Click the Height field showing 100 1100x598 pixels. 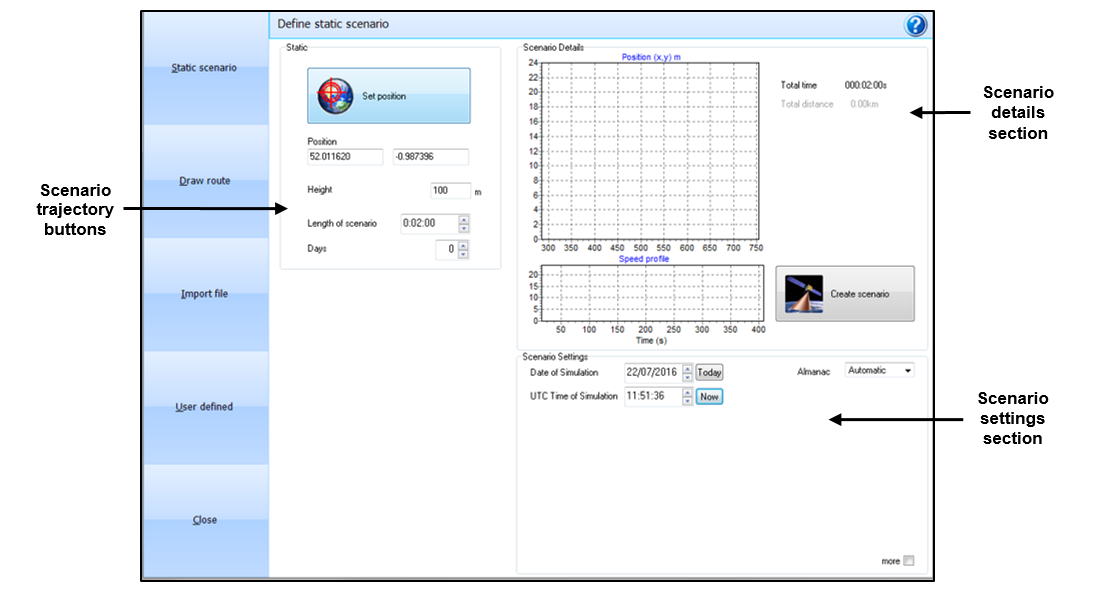[x=450, y=190]
